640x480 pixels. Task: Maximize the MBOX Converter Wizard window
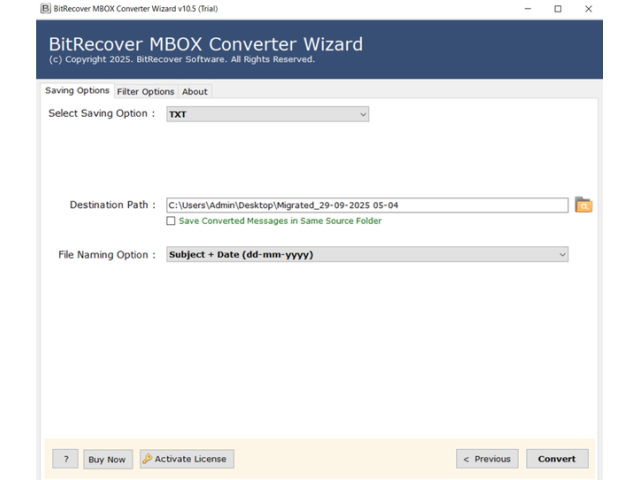pos(558,8)
